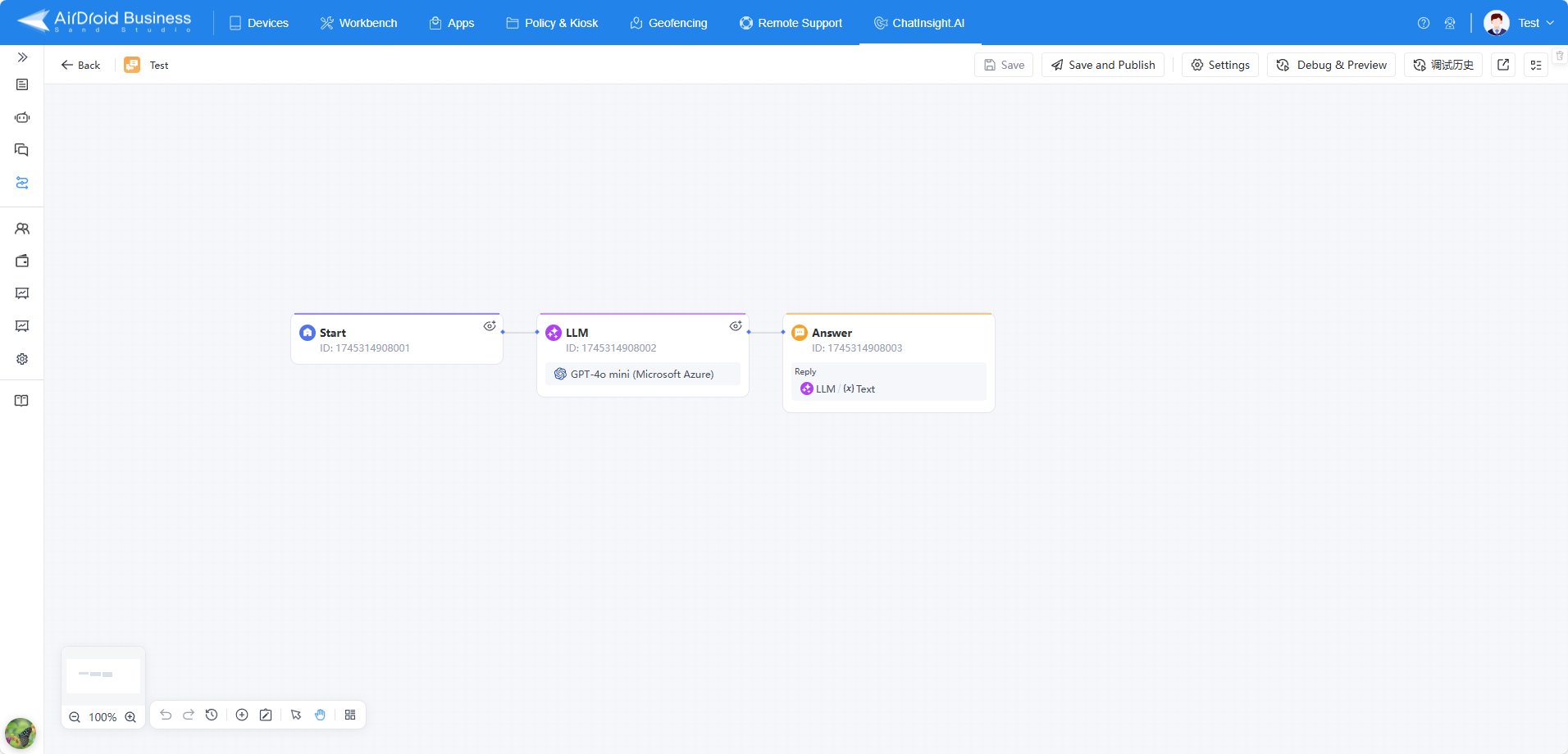The height and width of the screenshot is (754, 1568).
Task: Go back using the Back button
Action: [x=80, y=65]
